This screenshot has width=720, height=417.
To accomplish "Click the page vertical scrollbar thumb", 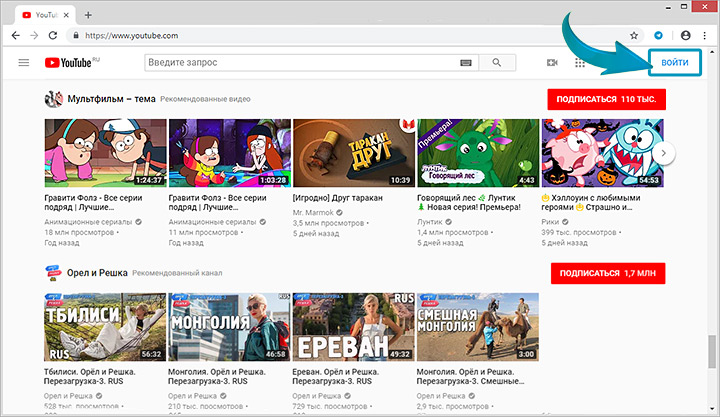I will [x=712, y=351].
